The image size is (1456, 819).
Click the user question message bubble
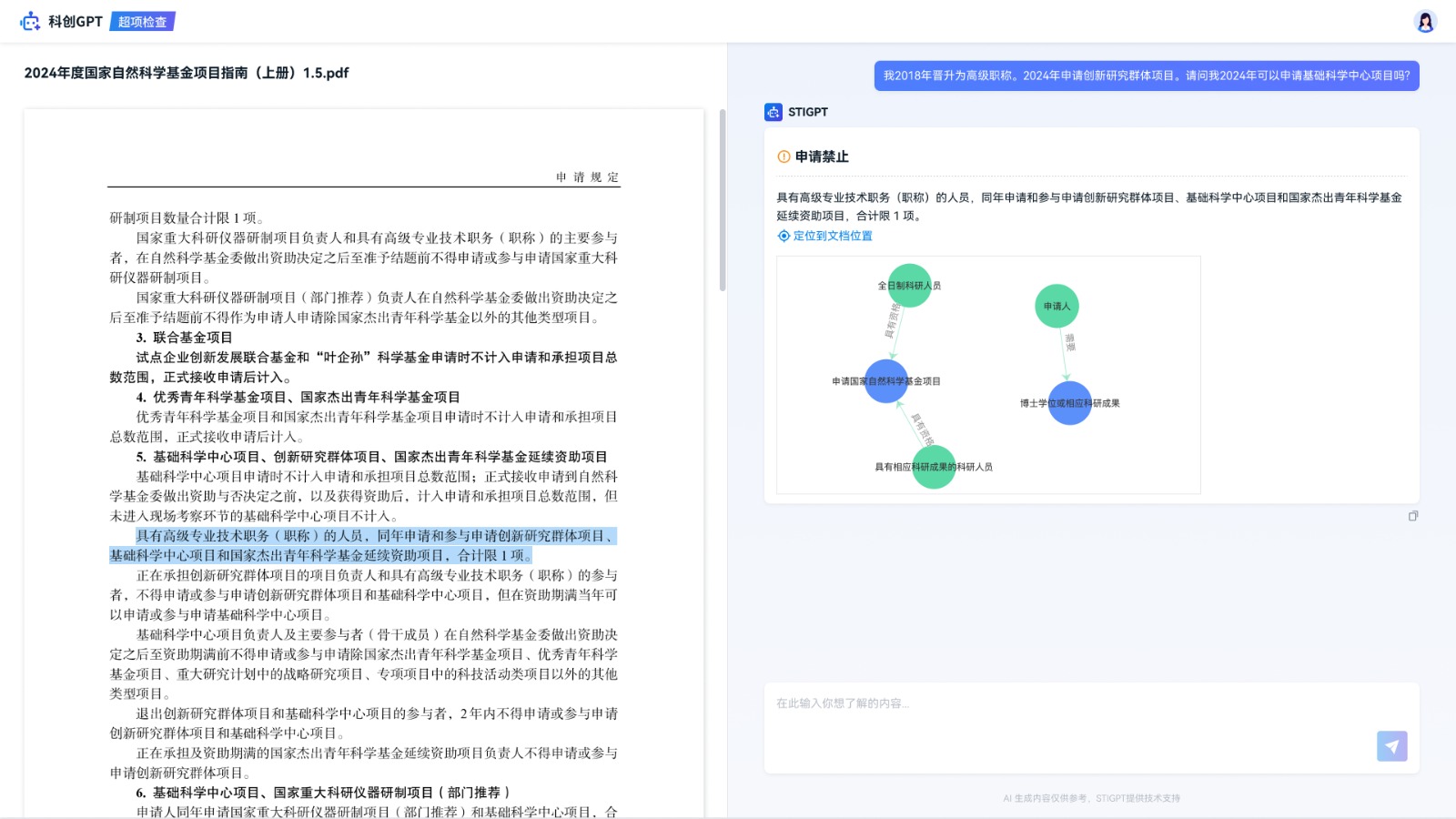1147,76
